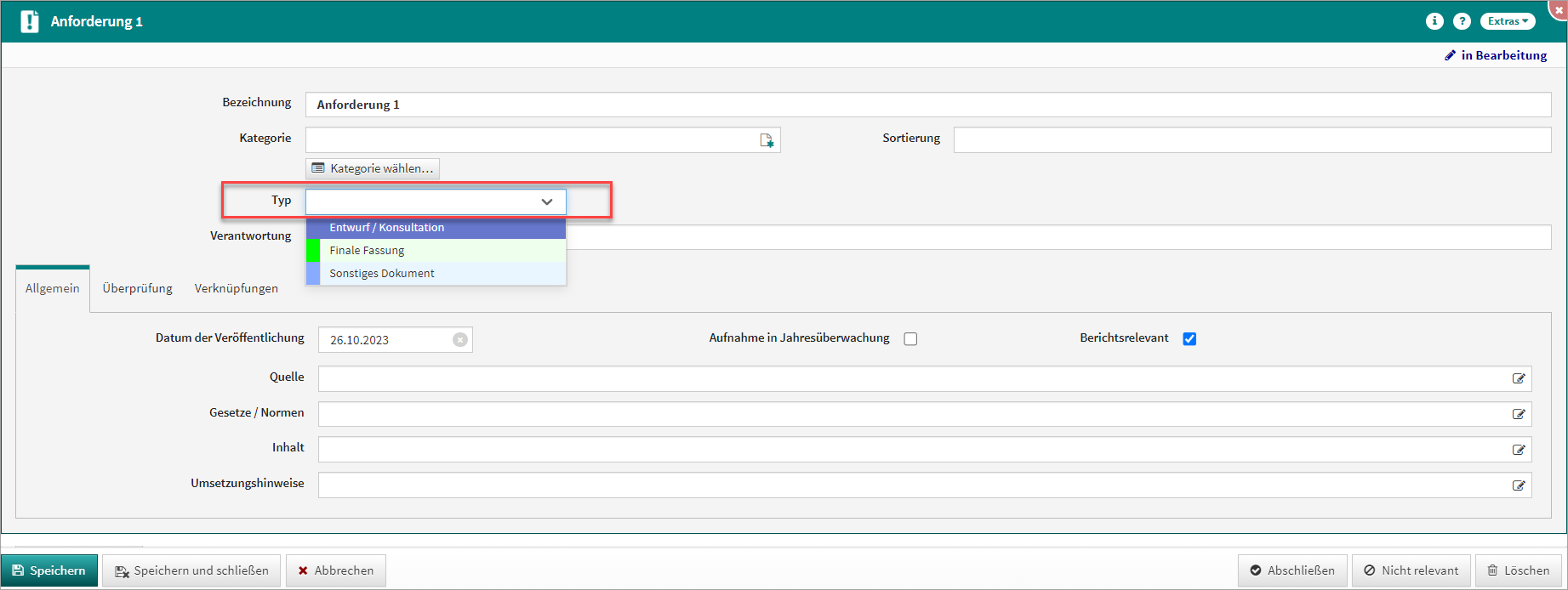Click the blue swatch beside Sonstiges Dokument
The width and height of the screenshot is (1568, 590).
click(313, 274)
